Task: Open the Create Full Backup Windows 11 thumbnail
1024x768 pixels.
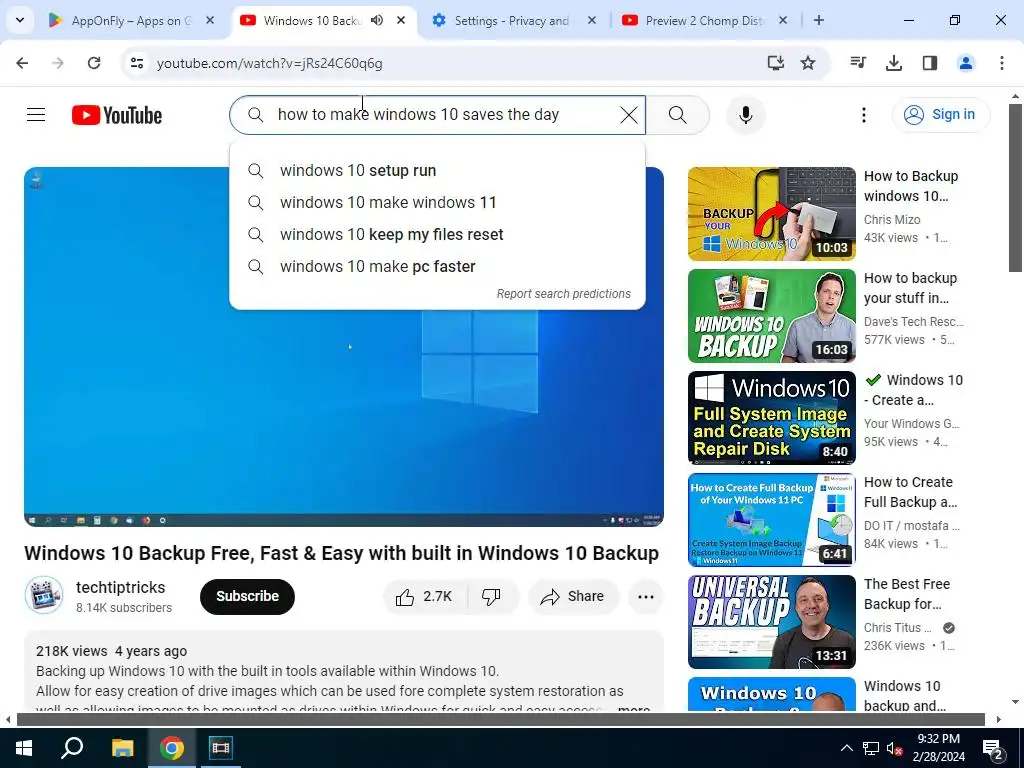Action: [x=771, y=520]
